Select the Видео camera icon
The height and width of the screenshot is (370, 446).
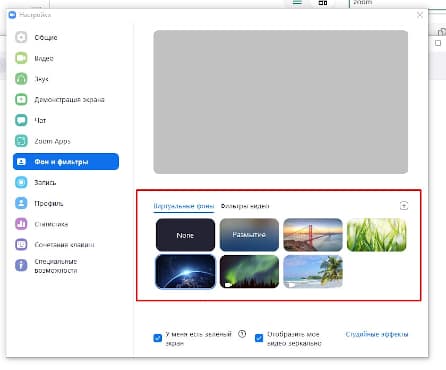coord(21,58)
